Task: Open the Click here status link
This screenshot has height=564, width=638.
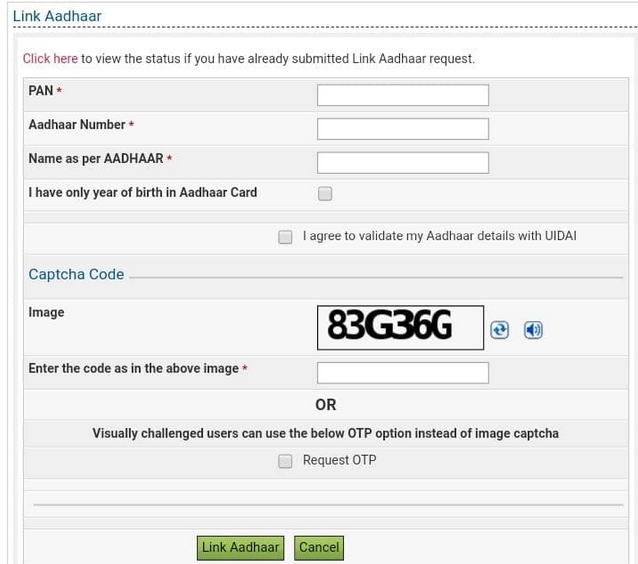Action: (x=50, y=59)
